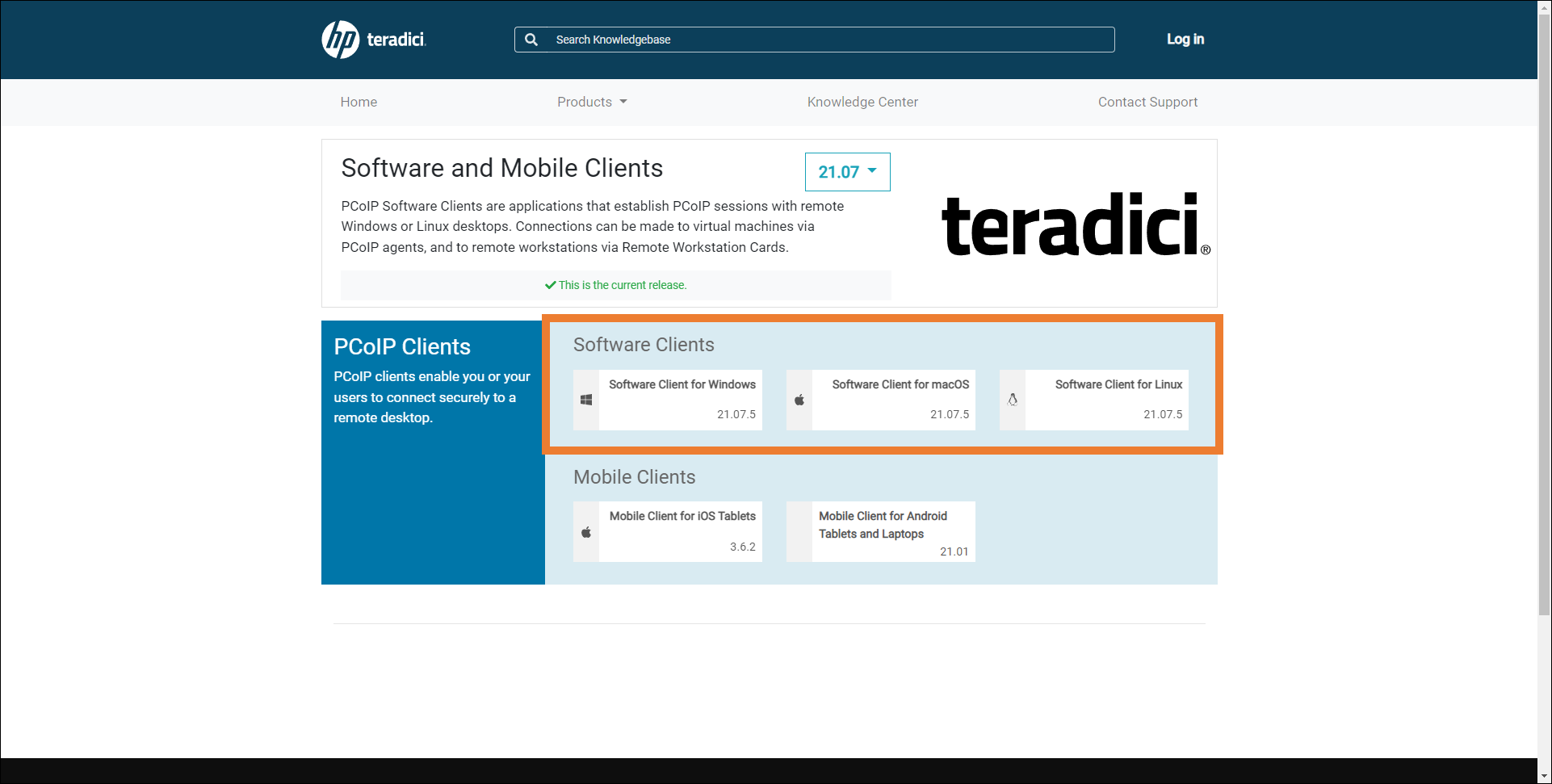Click the scrollbar up arrow
Viewport: 1552px width, 784px height.
(x=1544, y=7)
